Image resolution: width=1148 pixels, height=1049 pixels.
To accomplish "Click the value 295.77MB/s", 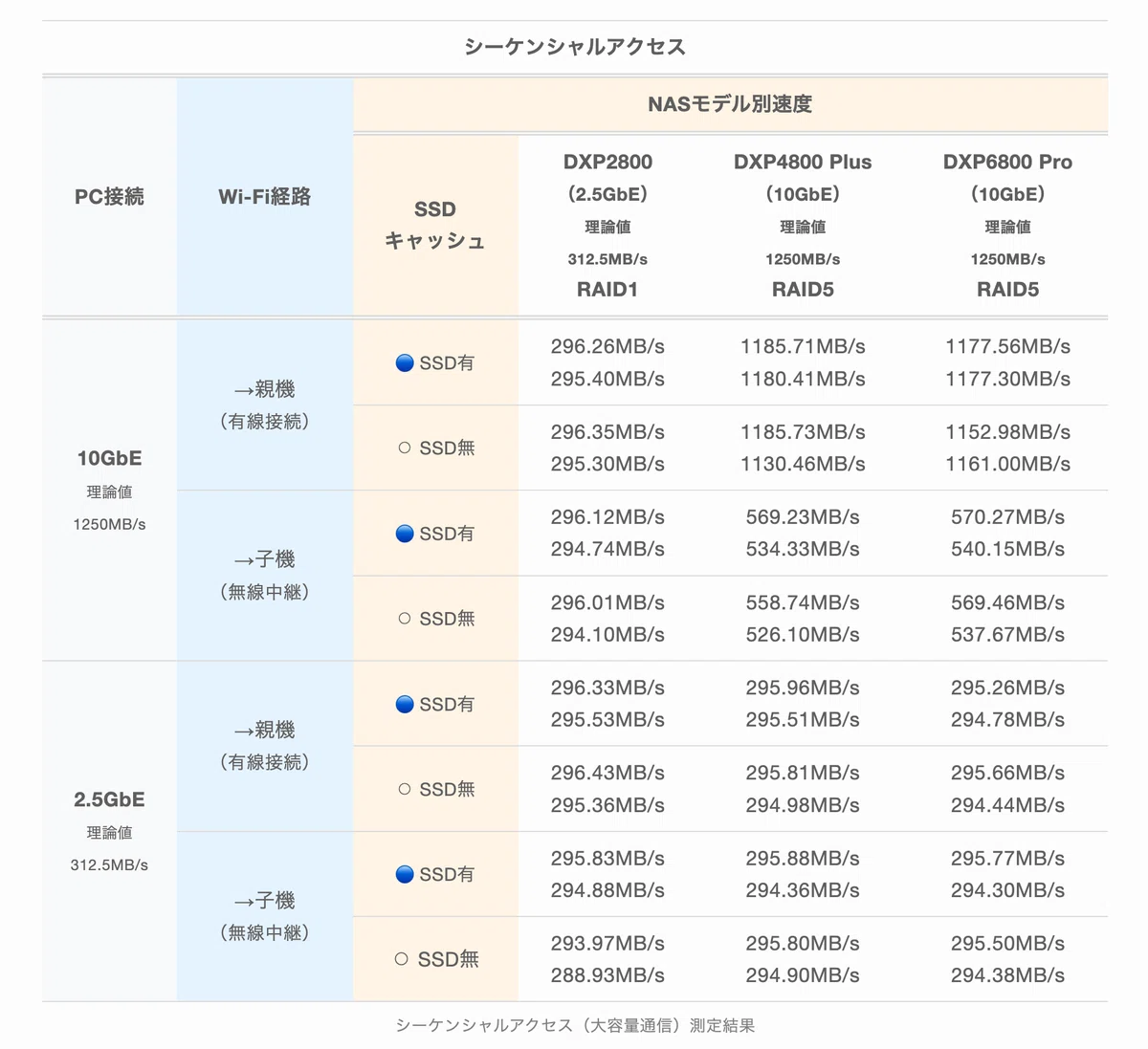I will click(x=1007, y=859).
